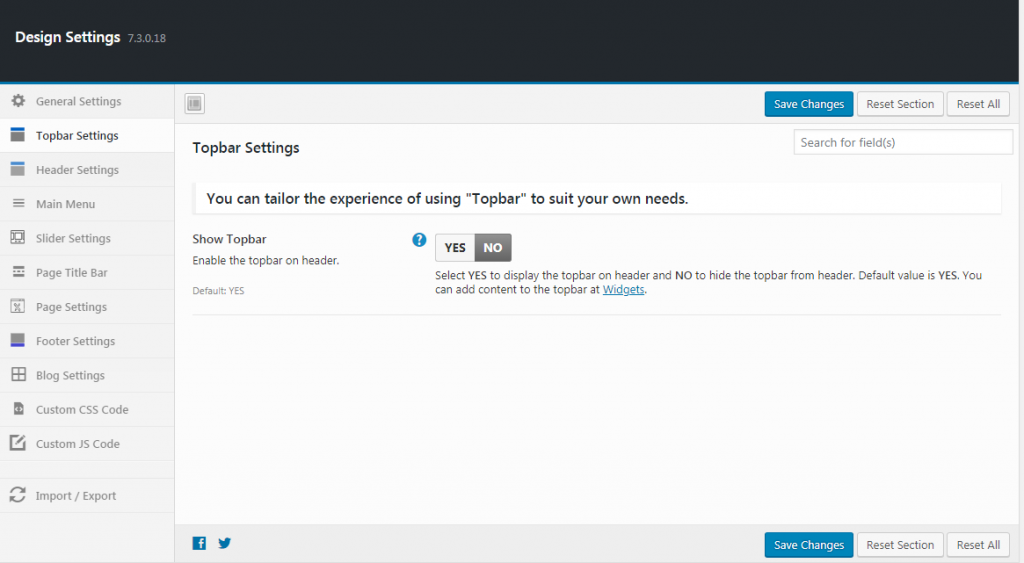The height and width of the screenshot is (563, 1024).
Task: Click the 'Default: YES' note
Action: pos(218,291)
